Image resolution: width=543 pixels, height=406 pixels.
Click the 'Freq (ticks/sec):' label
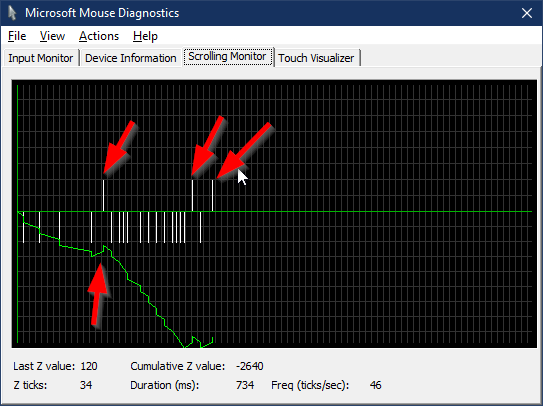[310, 385]
